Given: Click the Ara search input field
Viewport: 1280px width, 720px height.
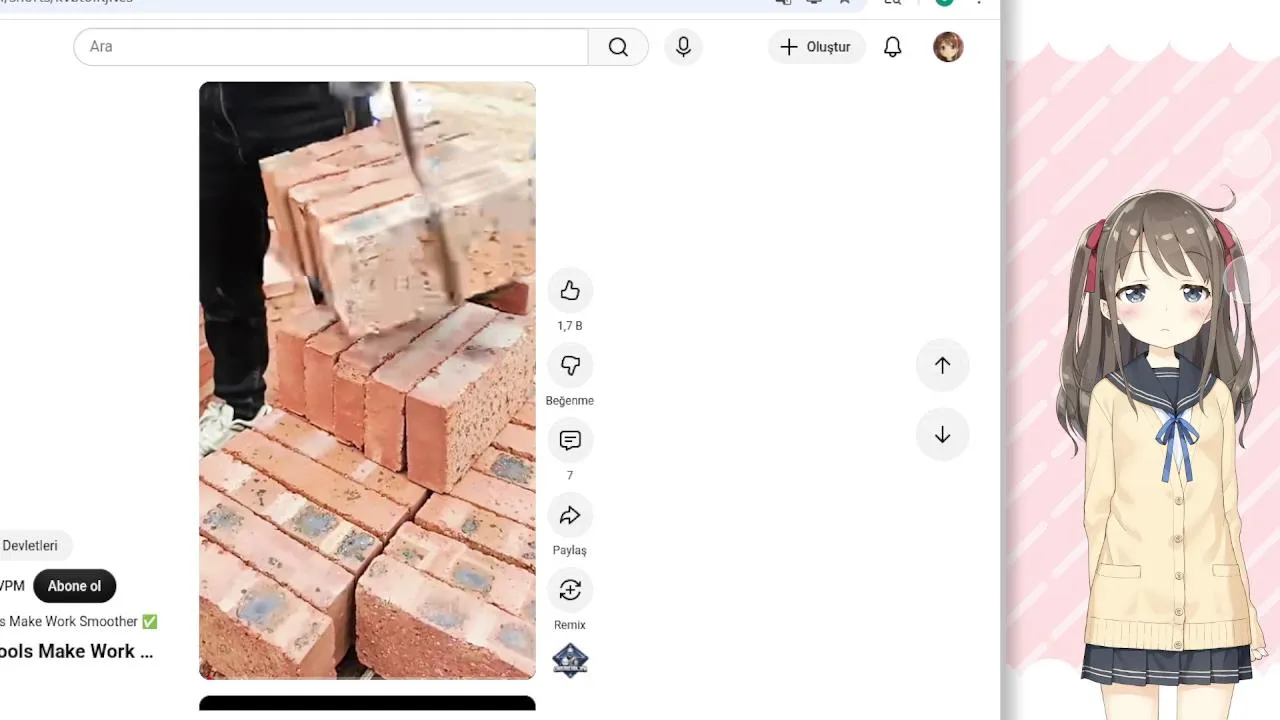Looking at the screenshot, I should pyautogui.click(x=331, y=47).
